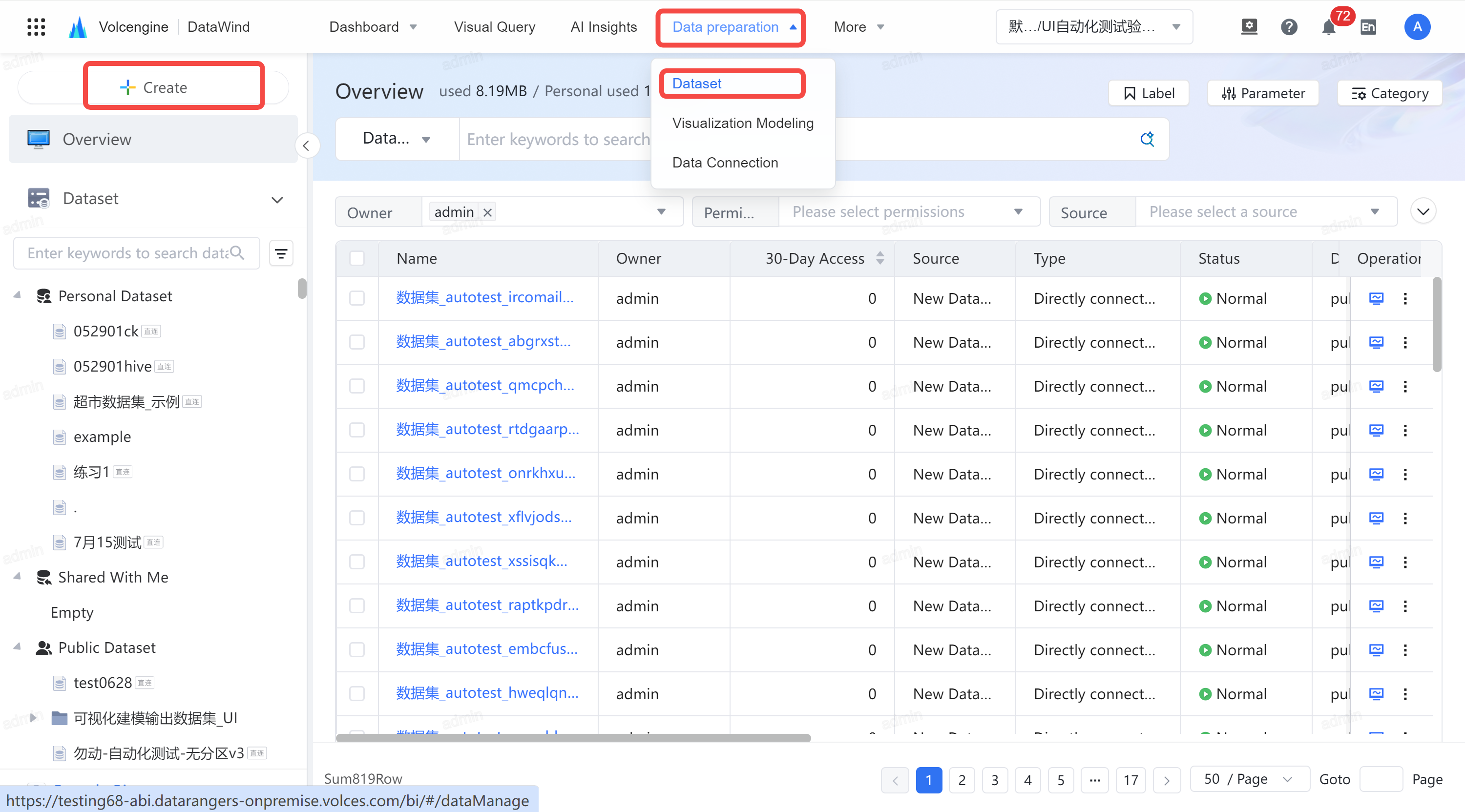
Task: Open the help question mark icon
Action: (x=1289, y=27)
